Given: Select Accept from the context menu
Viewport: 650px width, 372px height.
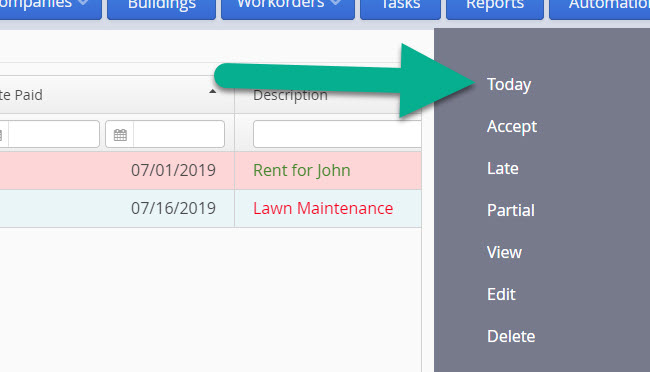Looking at the screenshot, I should [512, 126].
